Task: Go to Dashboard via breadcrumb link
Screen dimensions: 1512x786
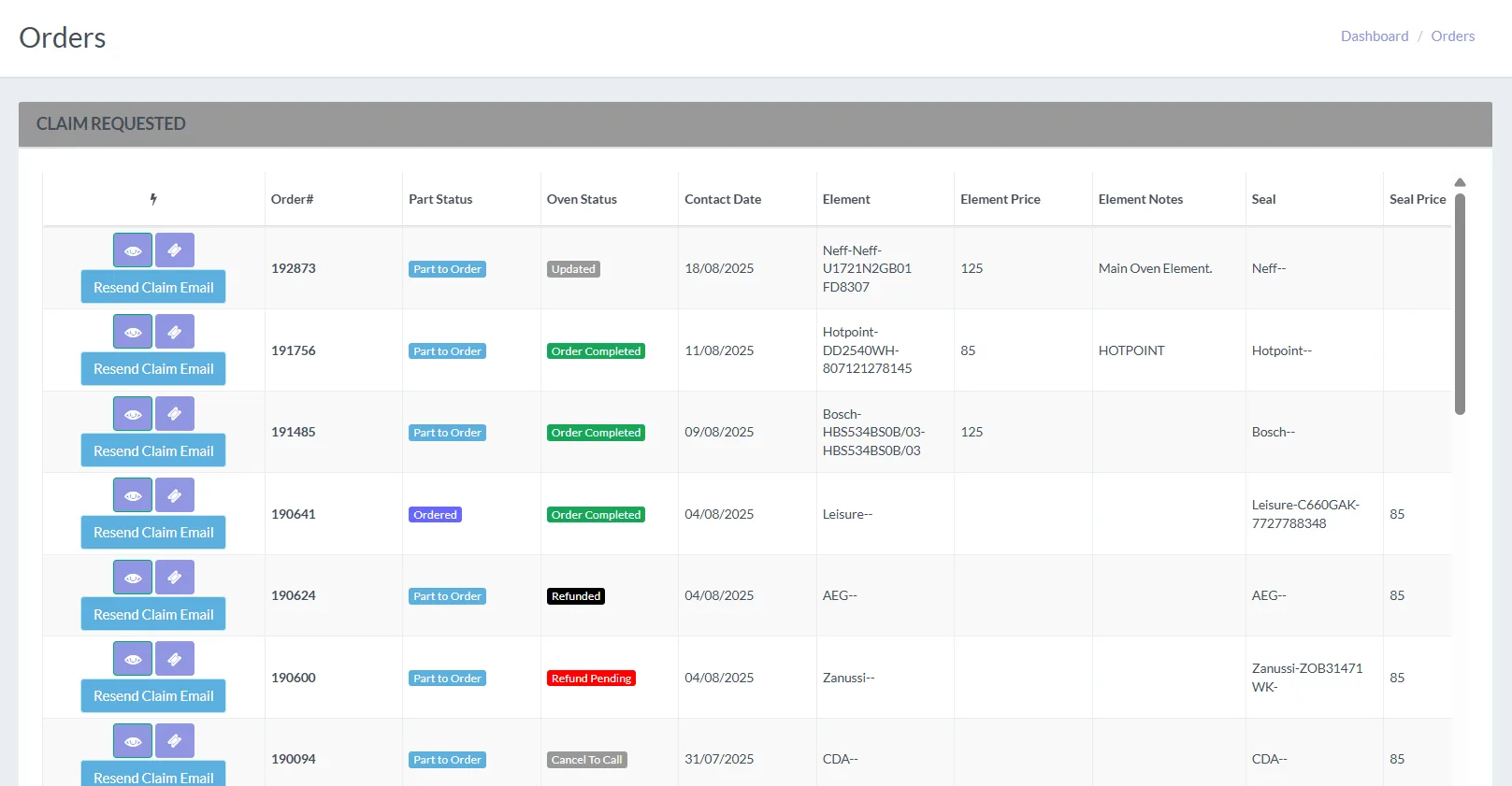Action: pos(1374,36)
